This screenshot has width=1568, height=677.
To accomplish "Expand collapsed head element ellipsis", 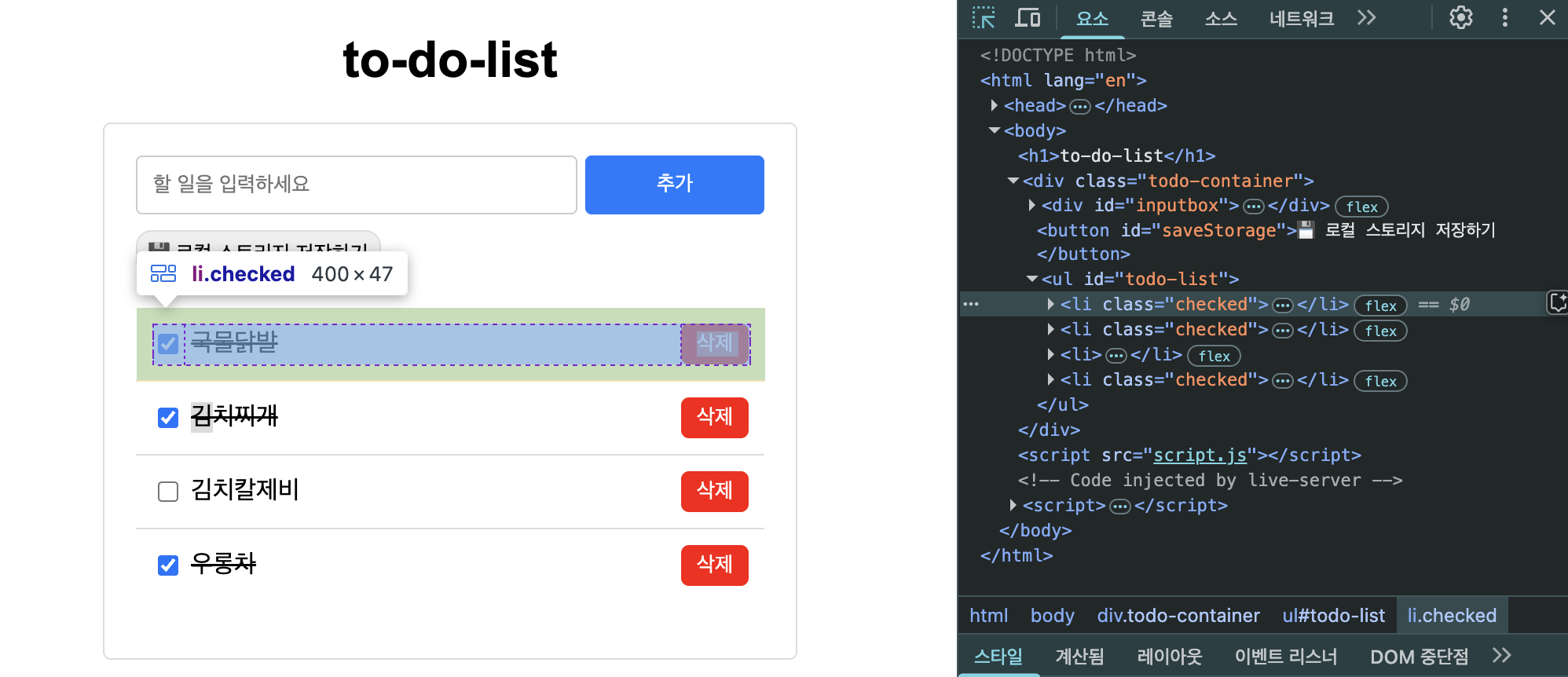I will coord(1080,106).
